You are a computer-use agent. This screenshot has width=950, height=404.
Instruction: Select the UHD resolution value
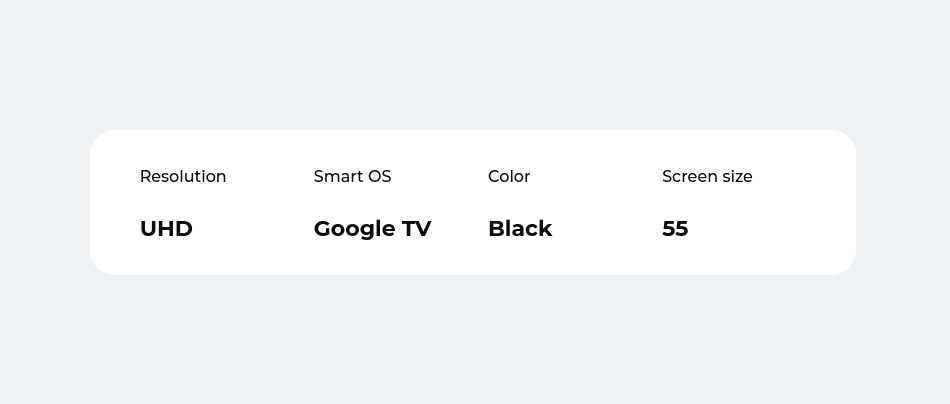click(166, 229)
